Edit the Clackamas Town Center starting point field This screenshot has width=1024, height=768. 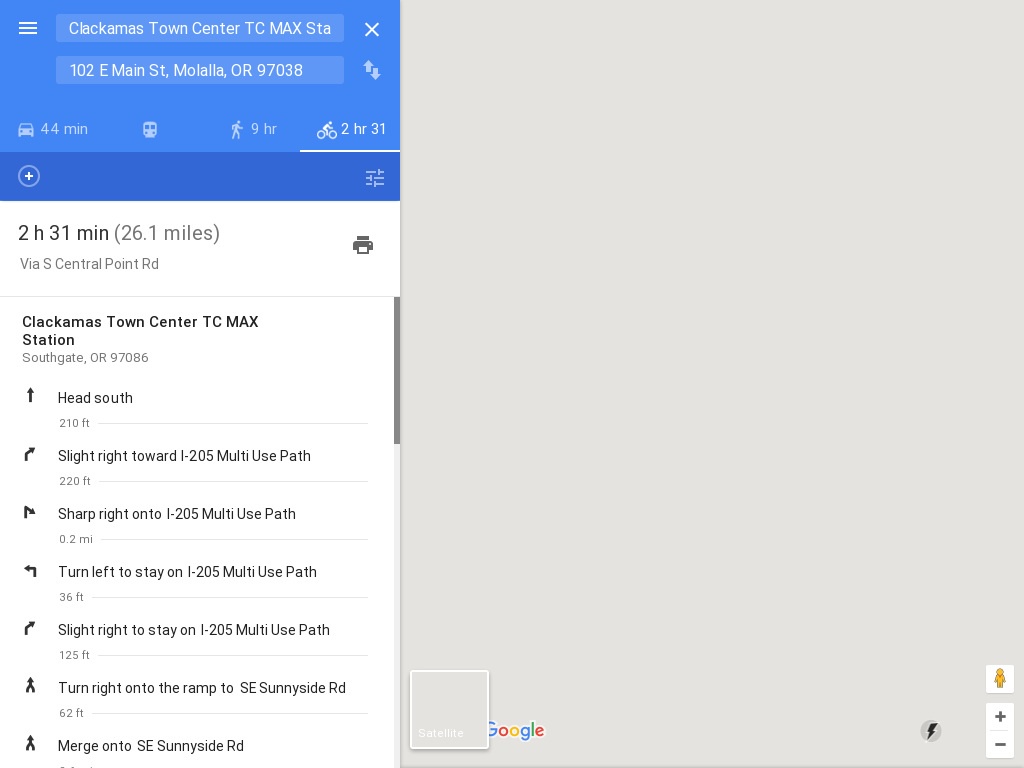(x=200, y=28)
